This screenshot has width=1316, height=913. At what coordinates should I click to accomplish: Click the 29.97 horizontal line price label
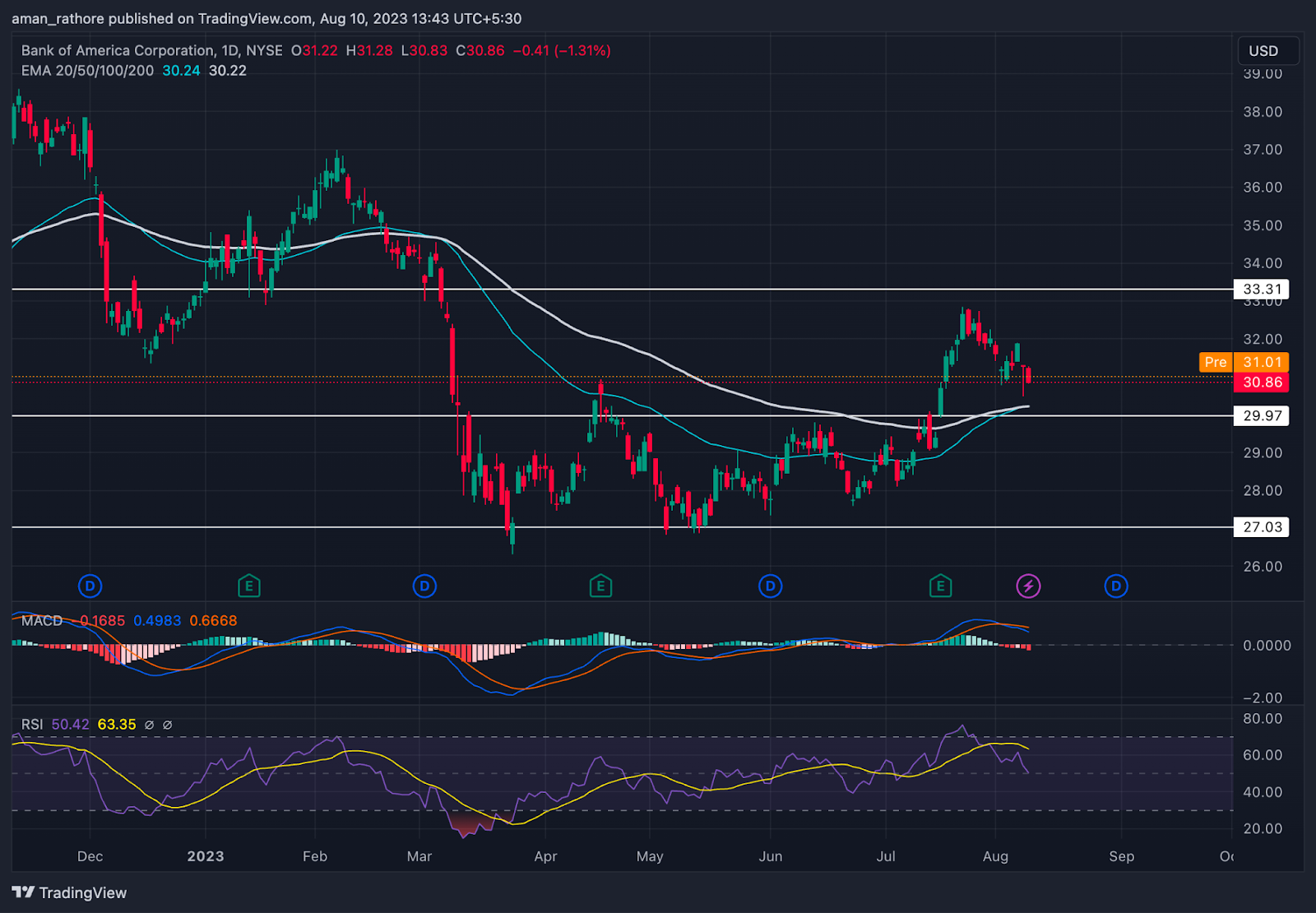(x=1262, y=416)
